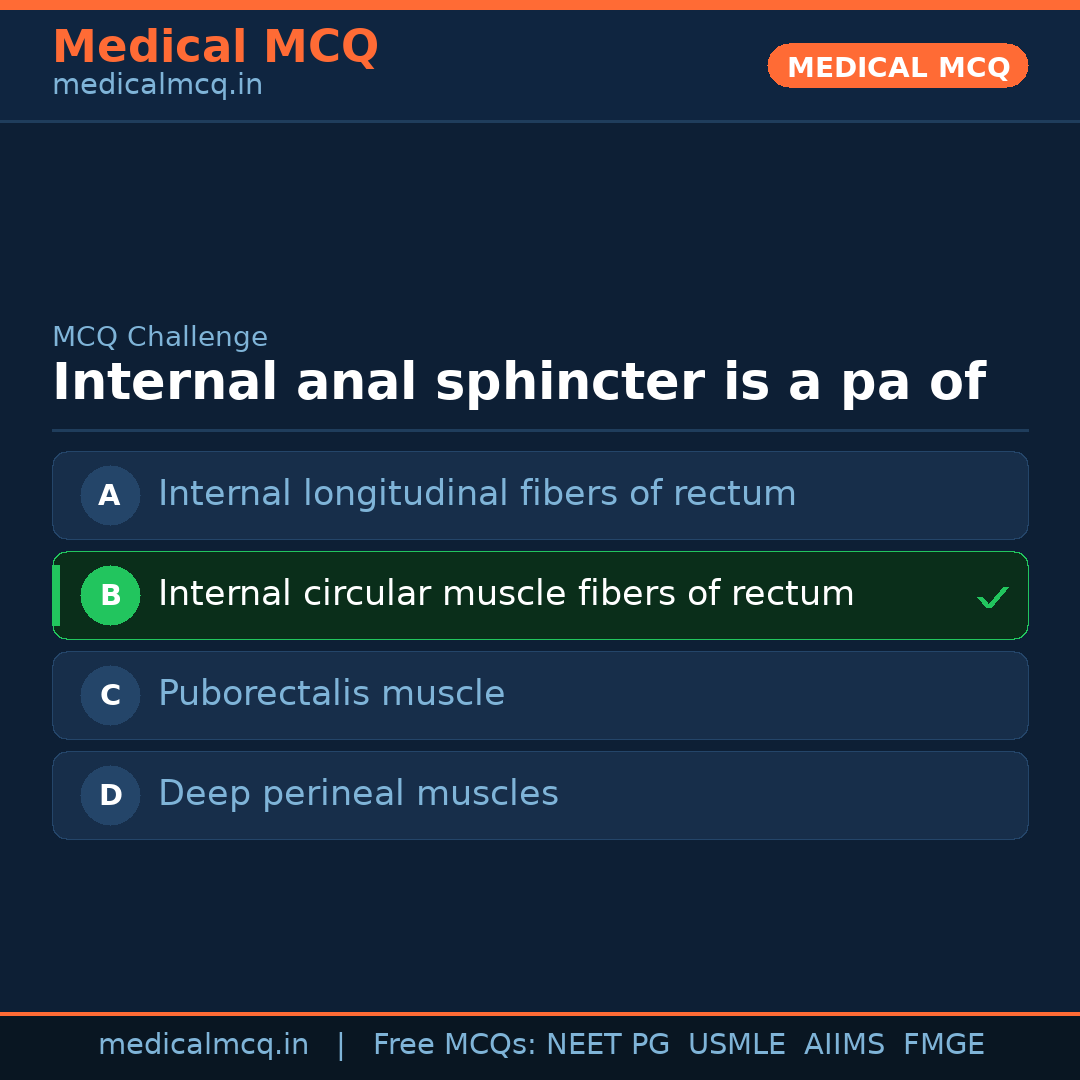
Task: Click the letter A circle badge
Action: (x=110, y=495)
